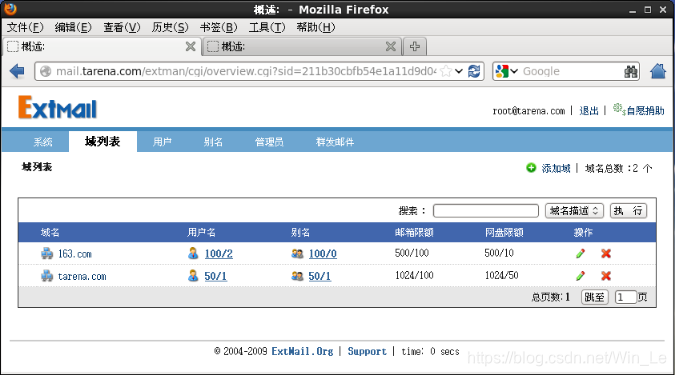
Task: Open the 书签(B) menu
Action: [218, 28]
